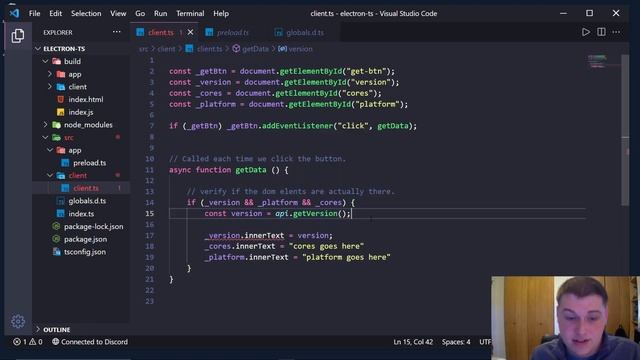640x360 pixels.
Task: Open tsconfig.json in the explorer
Action: [x=84, y=252]
